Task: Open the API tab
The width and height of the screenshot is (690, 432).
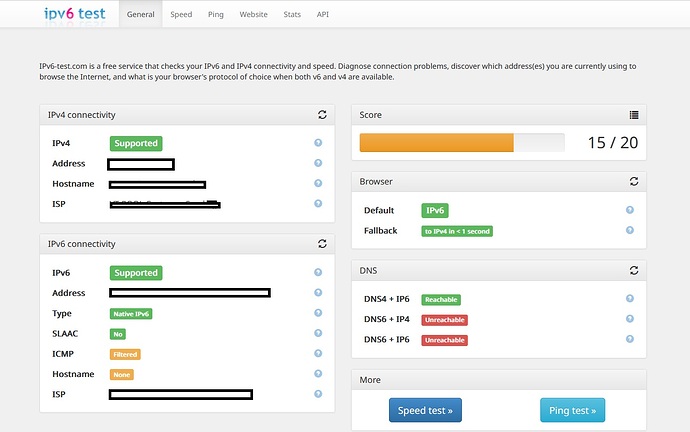Action: pos(323,15)
